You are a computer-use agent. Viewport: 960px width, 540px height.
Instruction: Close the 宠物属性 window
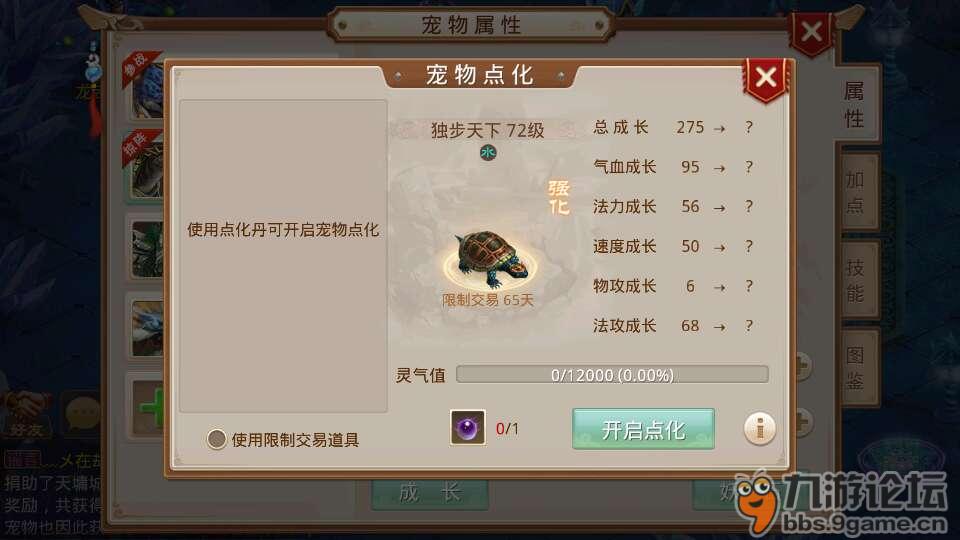(812, 32)
